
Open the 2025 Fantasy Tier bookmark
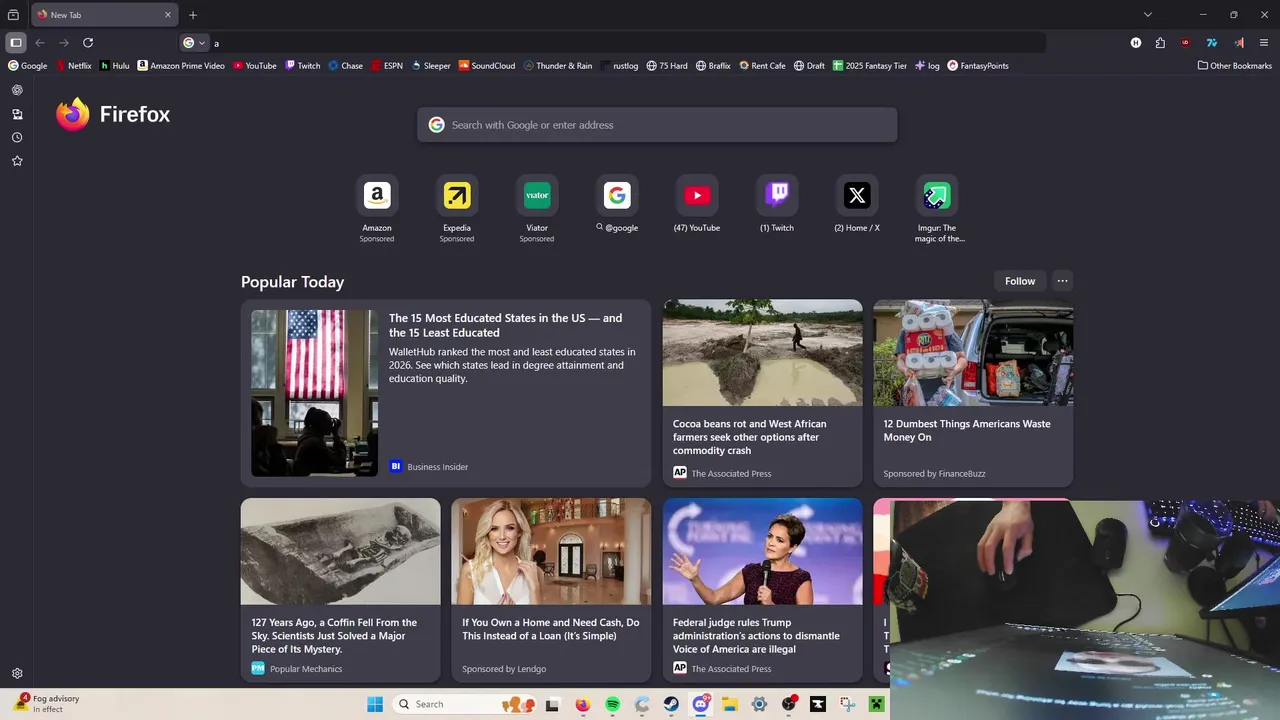[870, 66]
